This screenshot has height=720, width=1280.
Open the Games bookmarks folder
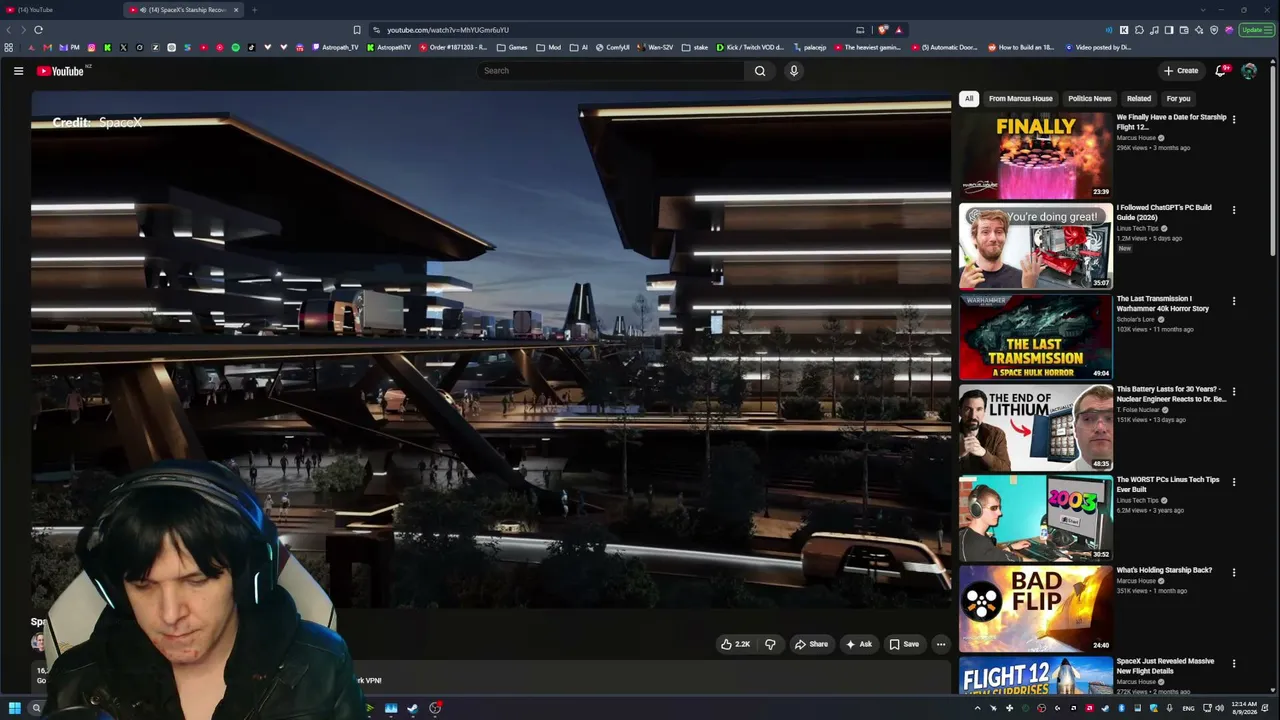(512, 47)
